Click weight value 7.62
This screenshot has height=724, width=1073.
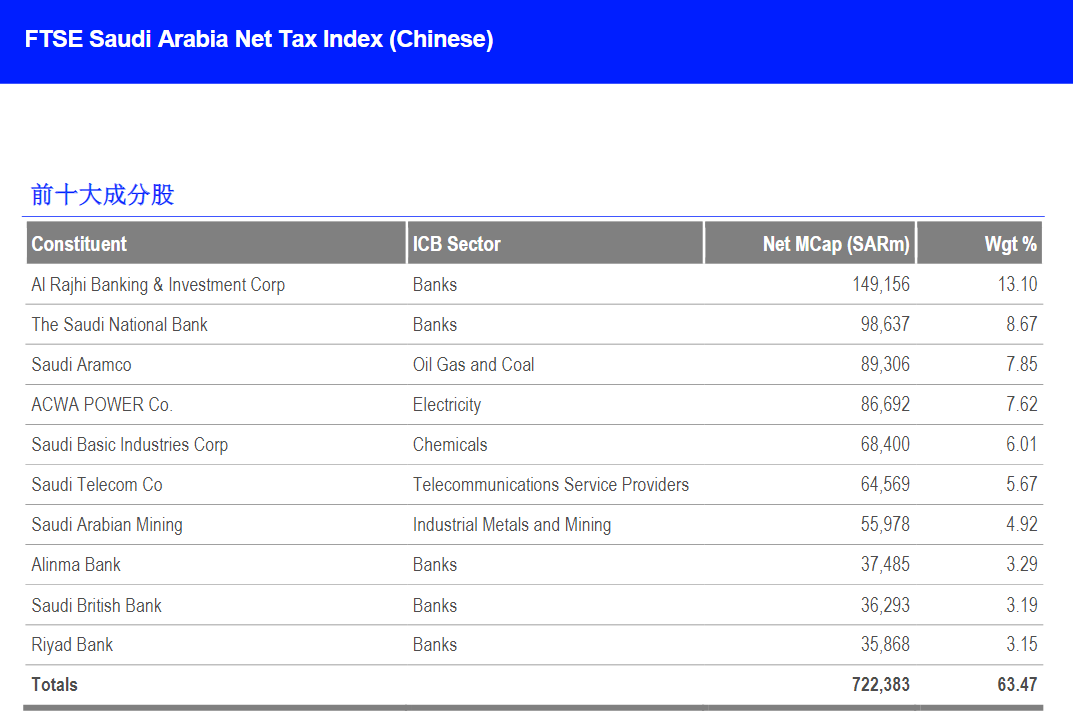click(1022, 404)
